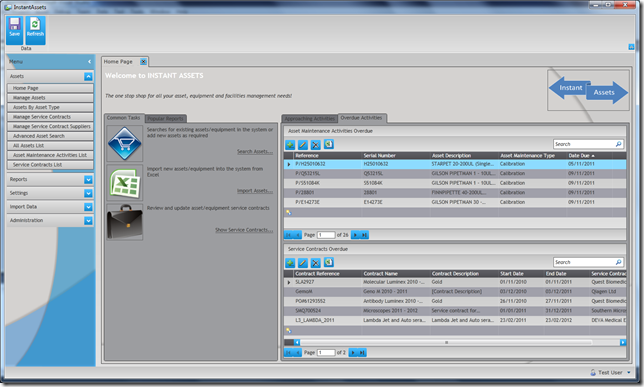Viewport: 644px width, 387px height.
Task: Add new Asset Maintenance Activity with the green plus
Action: click(290, 145)
